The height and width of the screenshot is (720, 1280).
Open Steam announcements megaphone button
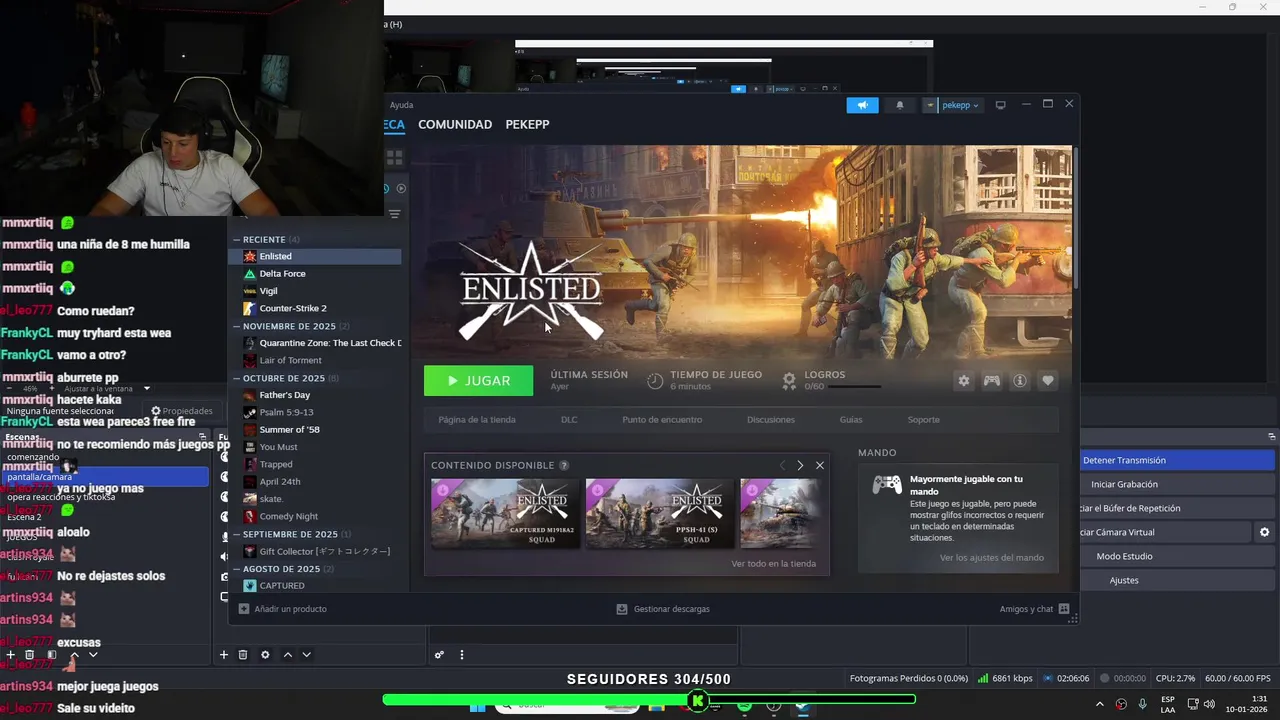pyautogui.click(x=862, y=105)
